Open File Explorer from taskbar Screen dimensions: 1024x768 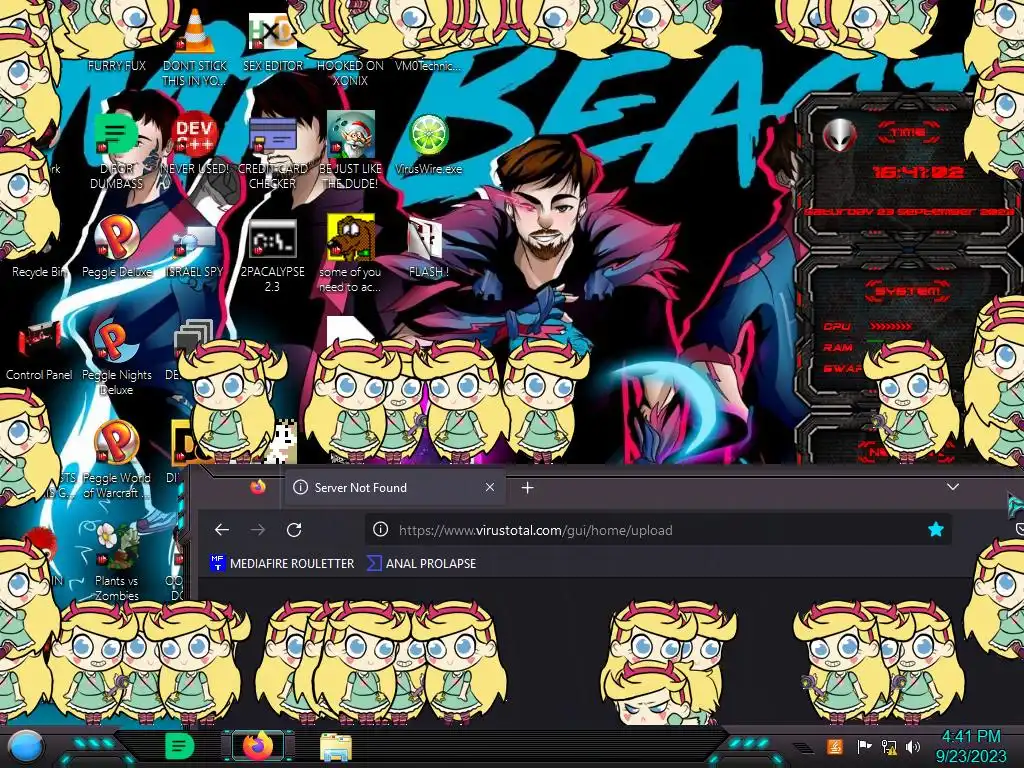[336, 747]
